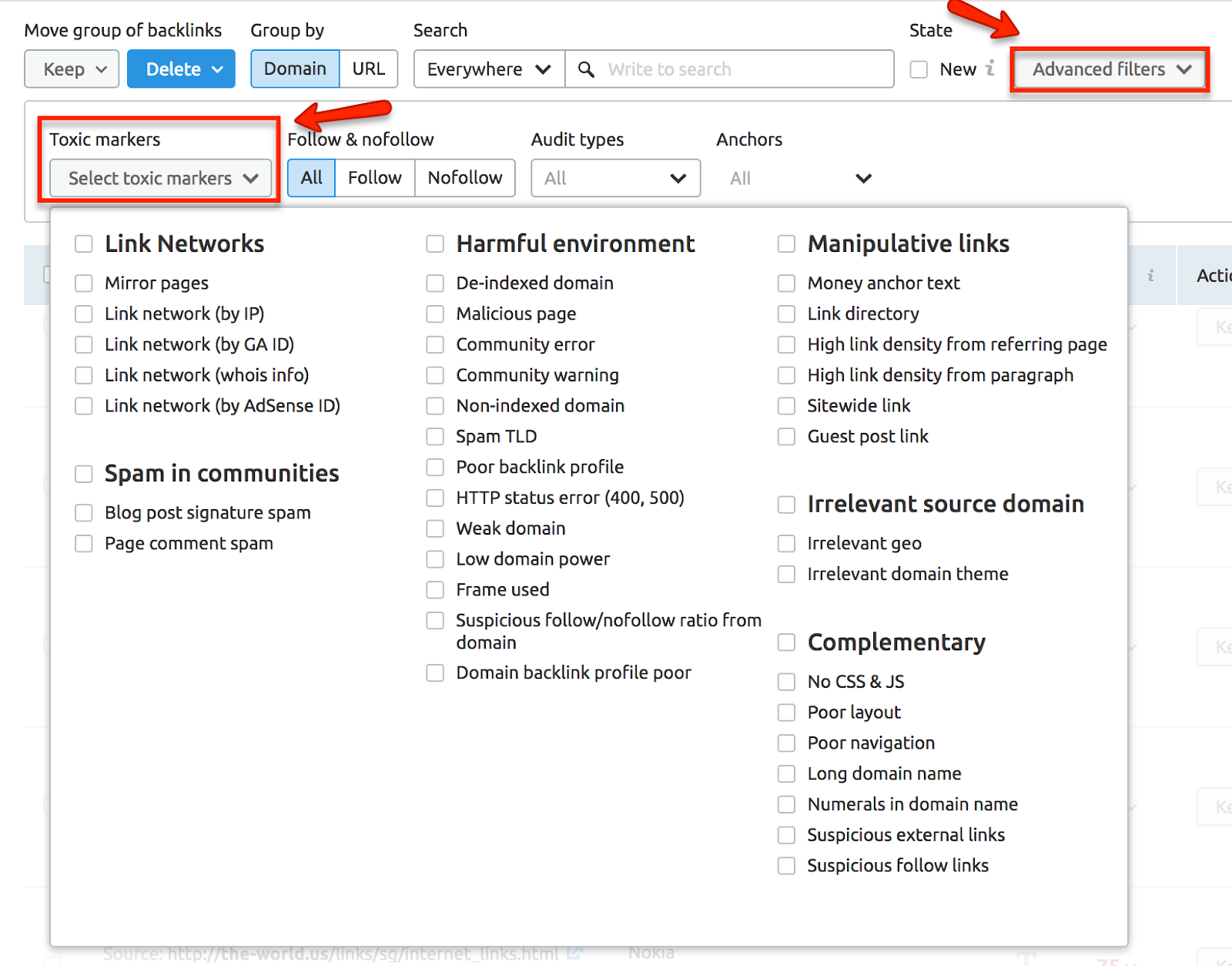Check Poor layout marker
The height and width of the screenshot is (966, 1232).
786,713
